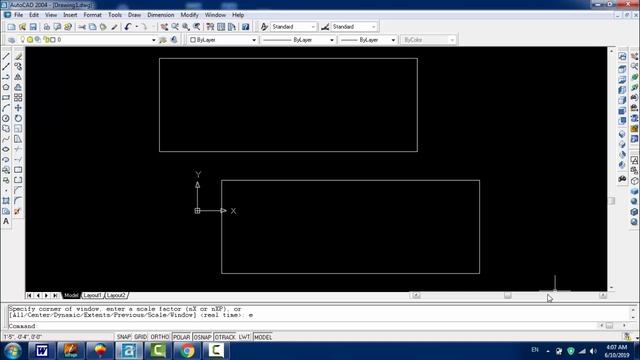Select the Ellipse draw tool

coord(6,149)
